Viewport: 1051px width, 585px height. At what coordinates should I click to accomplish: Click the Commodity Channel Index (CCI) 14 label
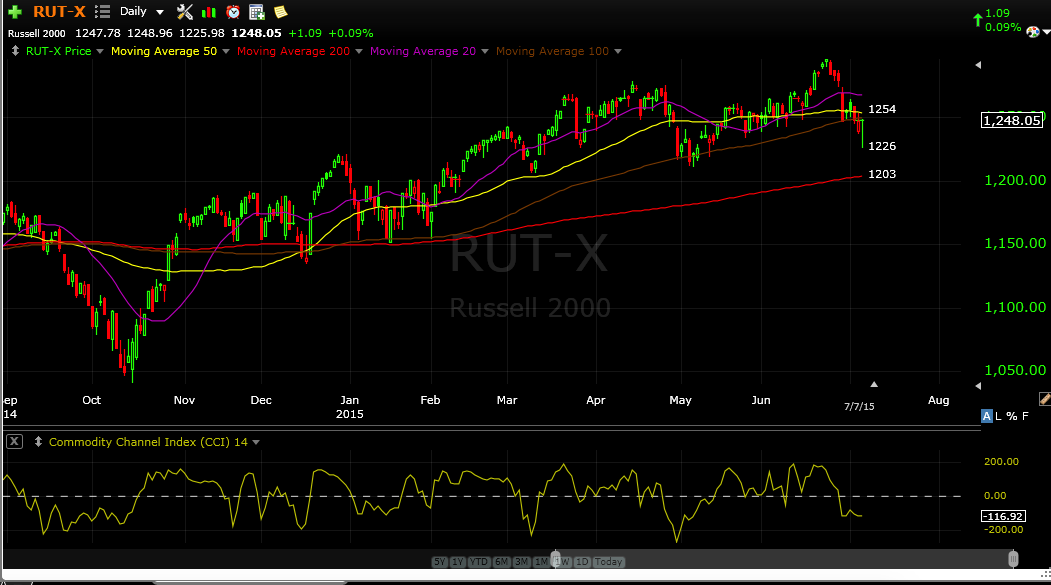[x=148, y=442]
